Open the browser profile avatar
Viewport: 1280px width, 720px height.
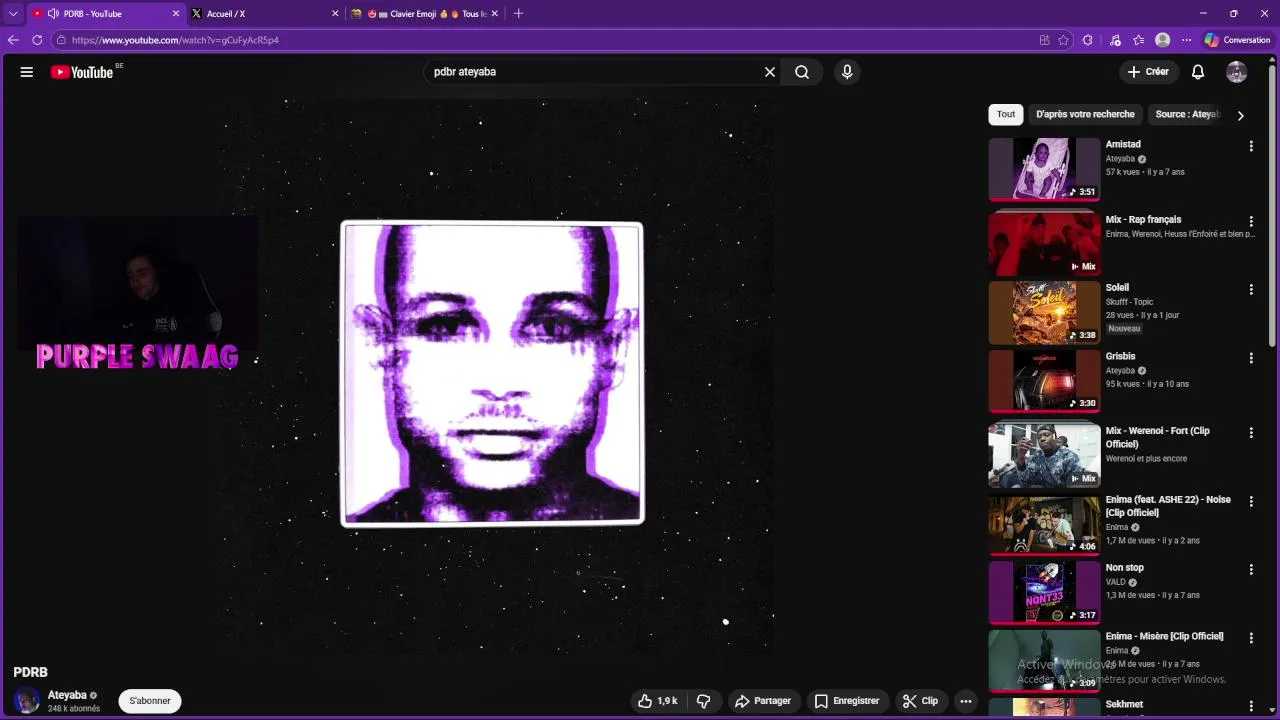(x=1162, y=40)
